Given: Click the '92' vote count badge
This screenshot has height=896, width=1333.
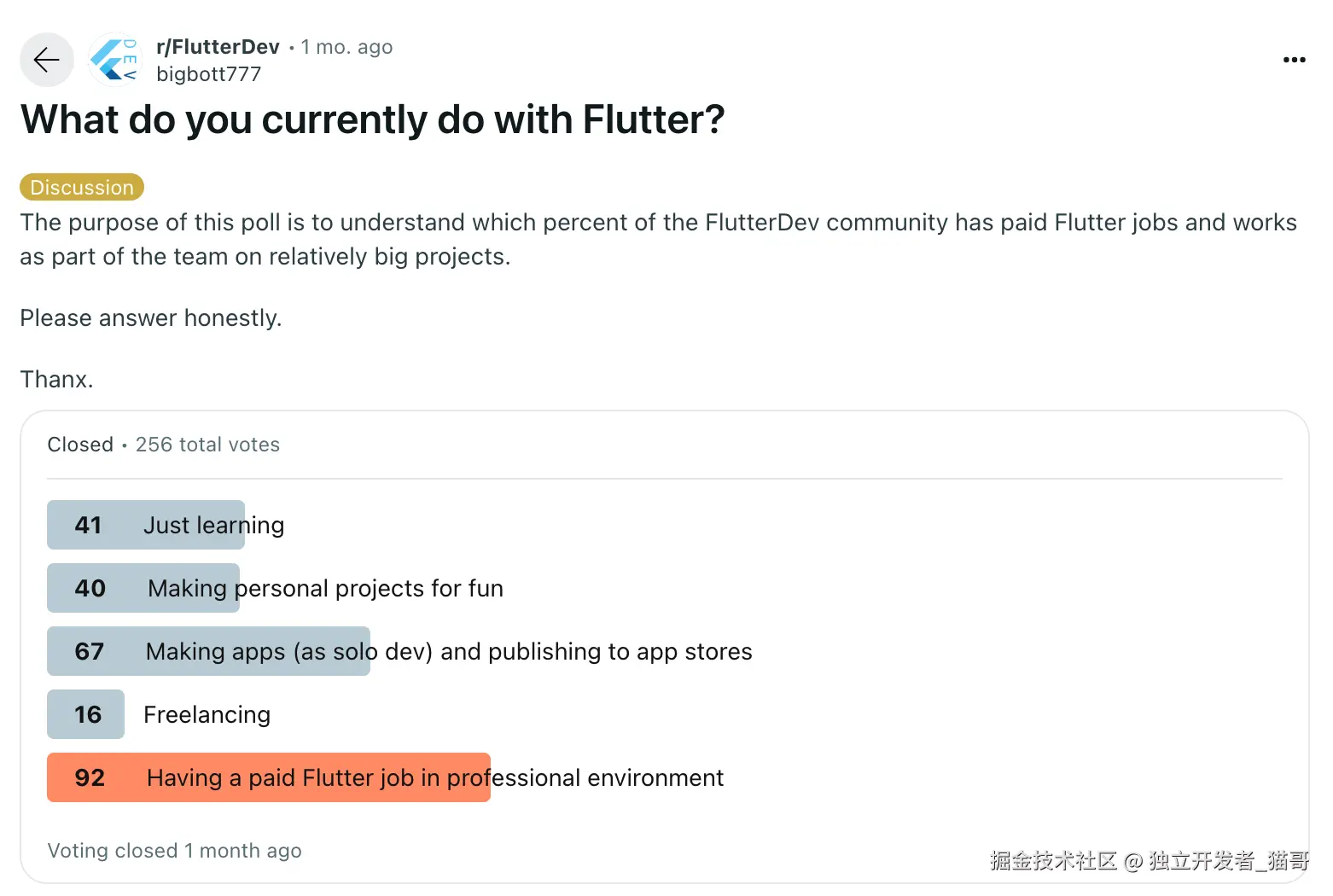Looking at the screenshot, I should pyautogui.click(x=89, y=777).
